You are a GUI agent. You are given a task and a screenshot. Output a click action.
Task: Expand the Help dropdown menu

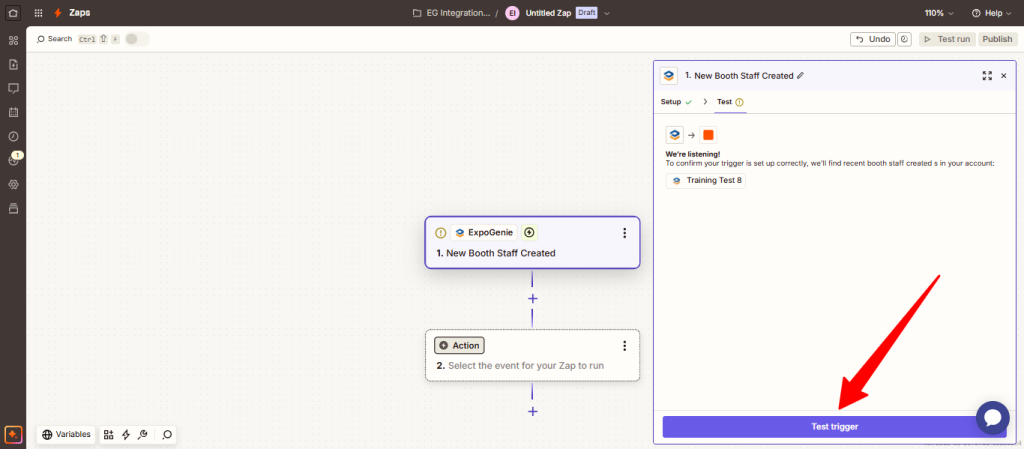pos(991,13)
